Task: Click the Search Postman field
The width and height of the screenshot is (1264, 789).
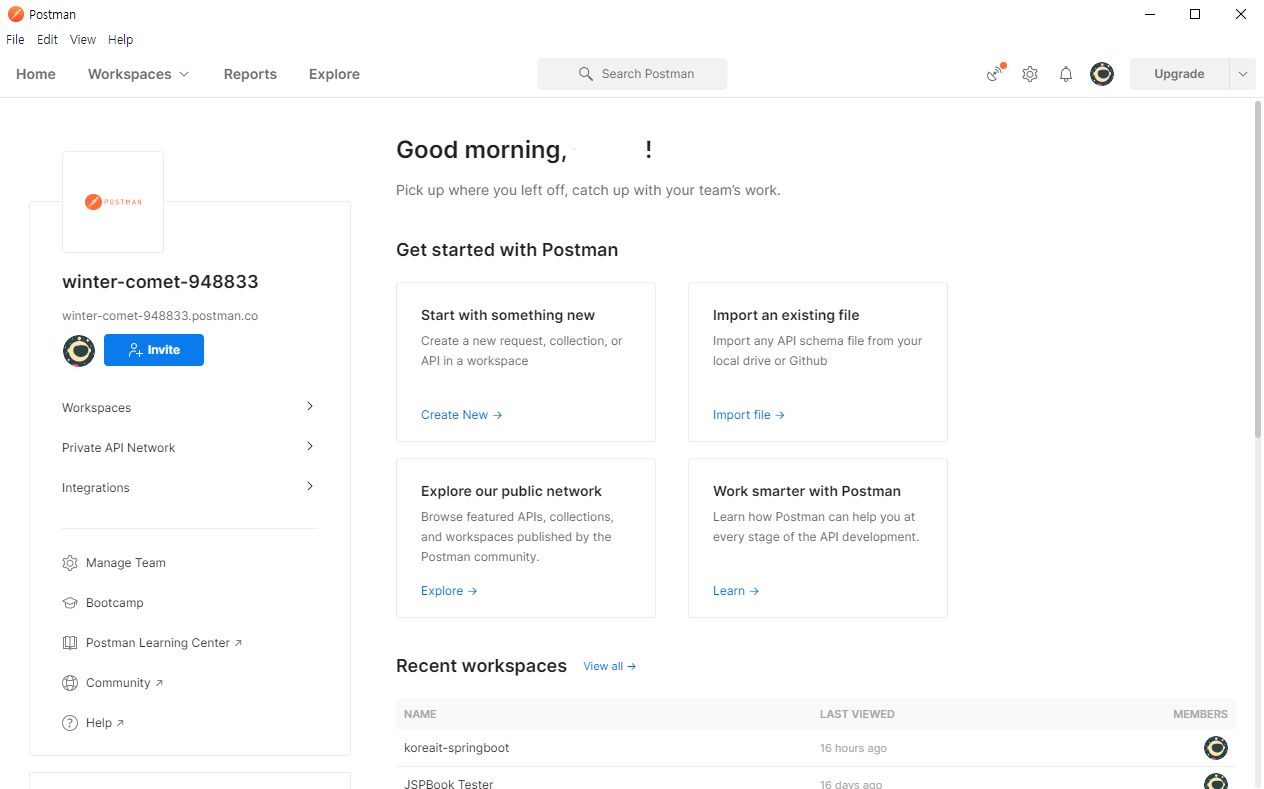Action: click(x=632, y=74)
